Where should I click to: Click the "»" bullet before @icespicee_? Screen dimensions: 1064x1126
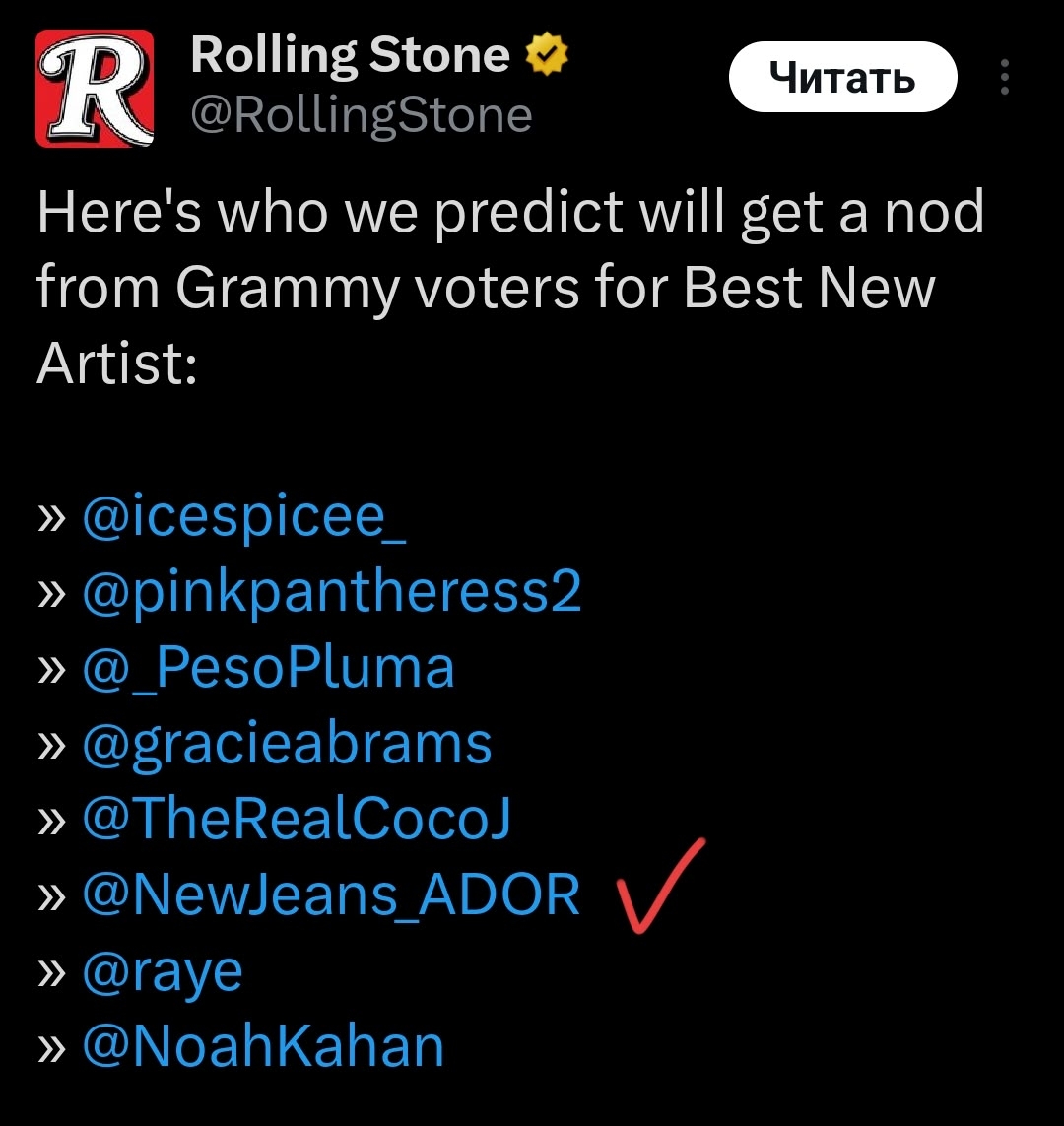click(x=53, y=516)
